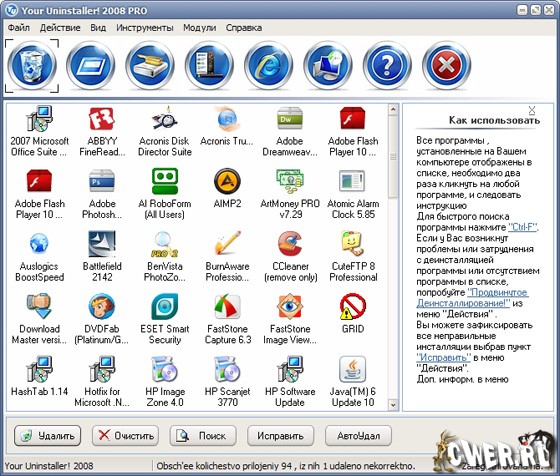The height and width of the screenshot is (476, 560).
Task: Open the Internet Explorer tool icon in the toolbar
Action: coord(269,66)
